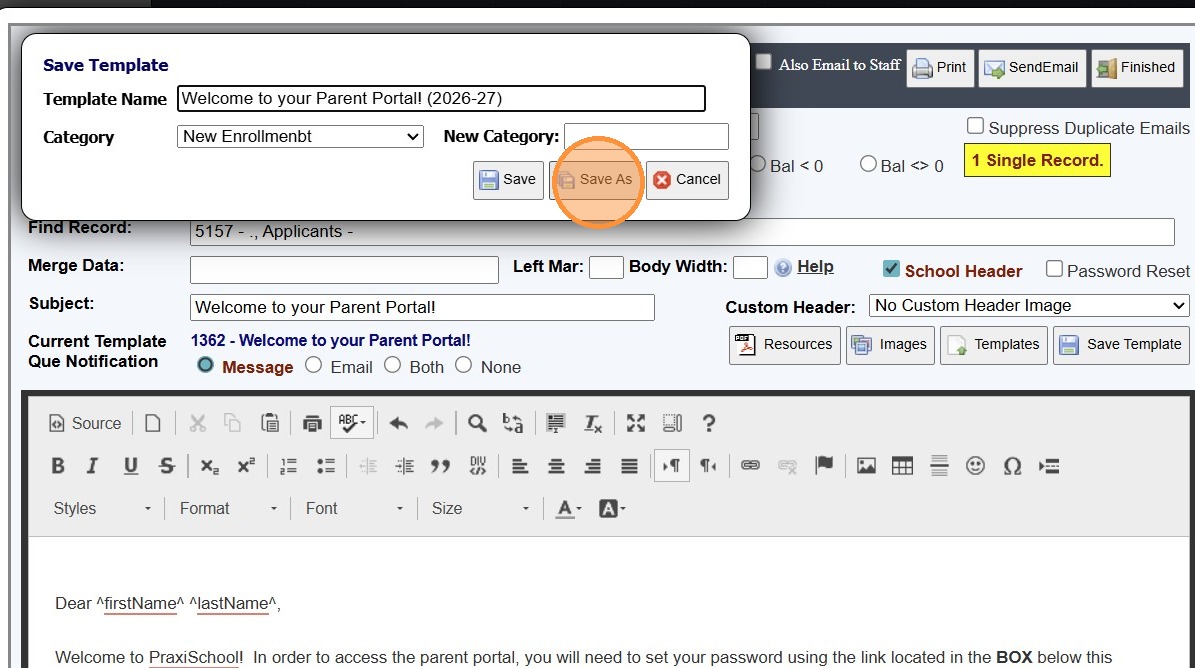Justify the text alignment
This screenshot has width=1195, height=668.
[x=630, y=466]
